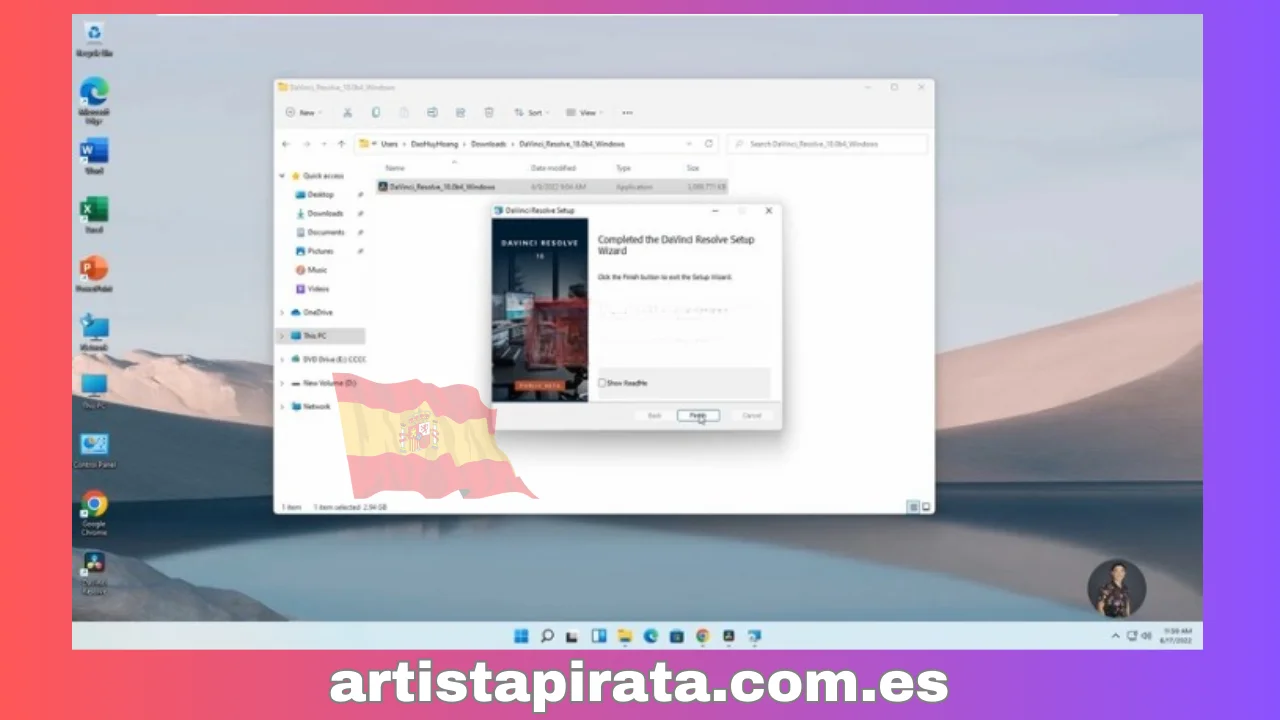
Task: Tick the Show ReadMe checkbox
Action: pos(602,383)
